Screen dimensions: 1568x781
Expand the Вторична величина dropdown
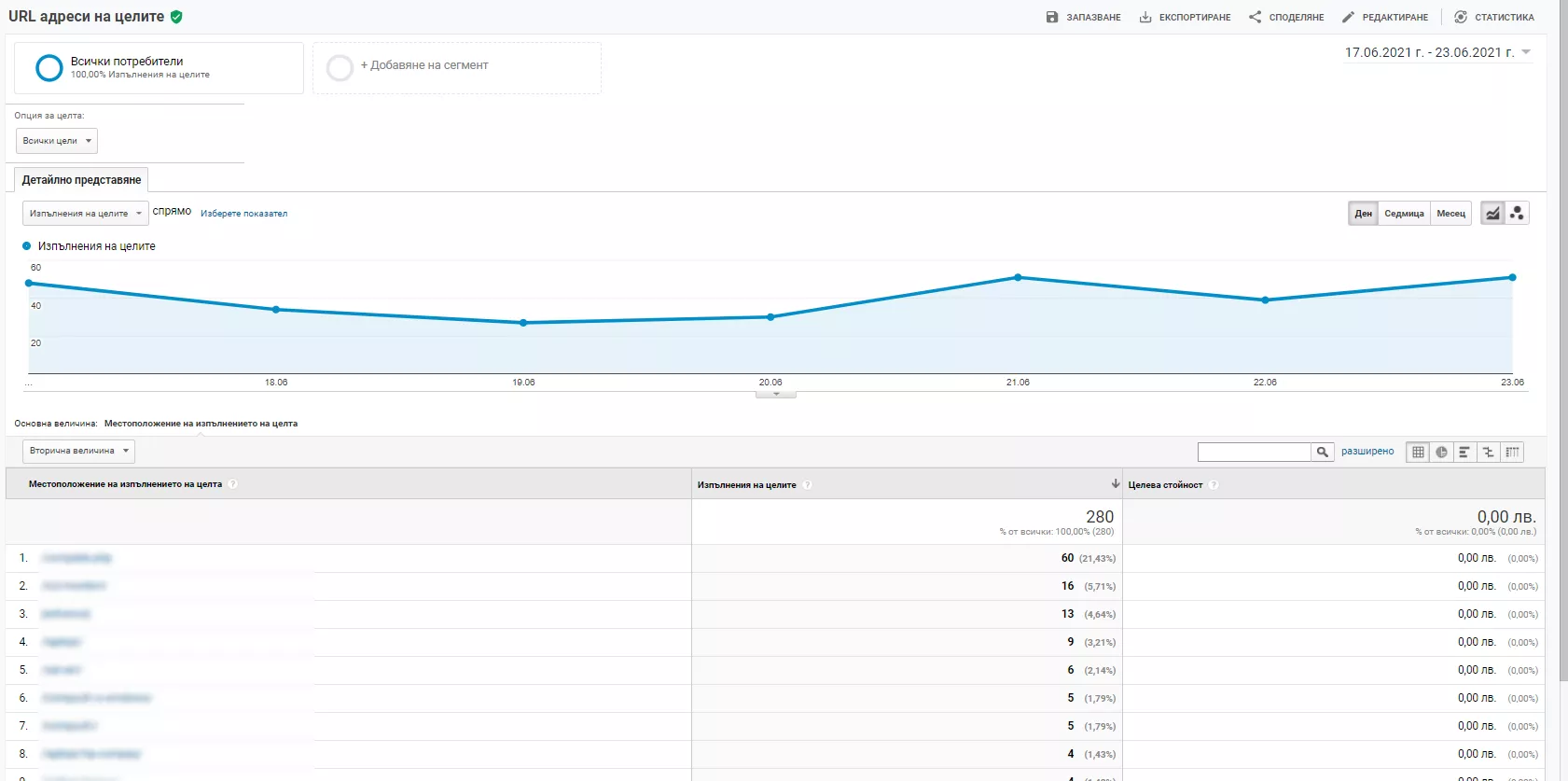(x=78, y=451)
